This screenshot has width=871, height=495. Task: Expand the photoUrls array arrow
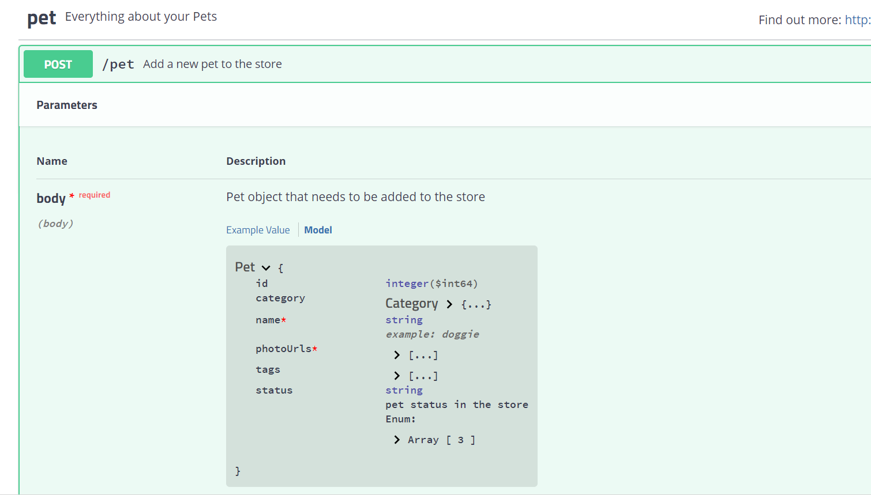tap(397, 355)
